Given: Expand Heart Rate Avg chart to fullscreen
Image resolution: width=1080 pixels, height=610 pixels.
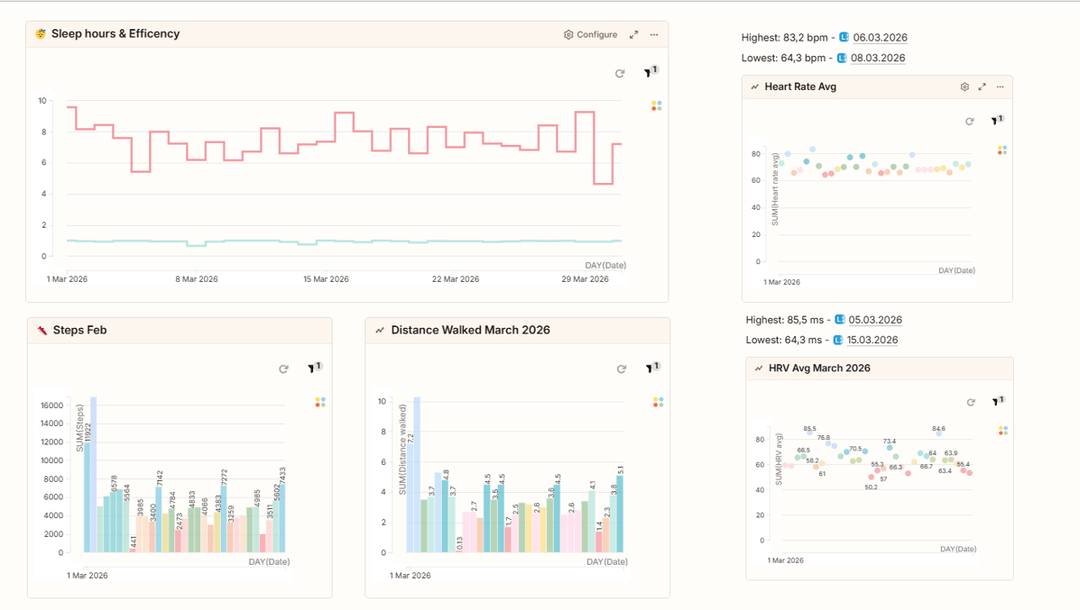Looking at the screenshot, I should 982,87.
